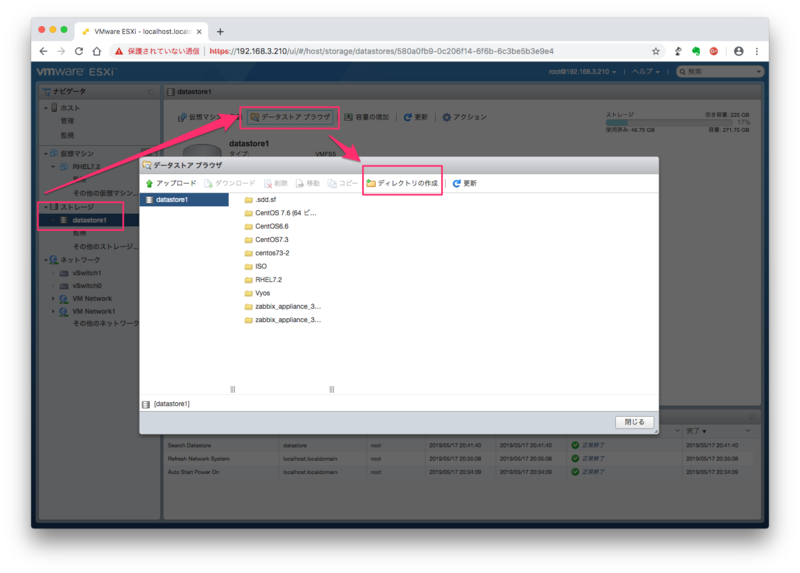
Task: Click the 検索 search field
Action: (719, 71)
